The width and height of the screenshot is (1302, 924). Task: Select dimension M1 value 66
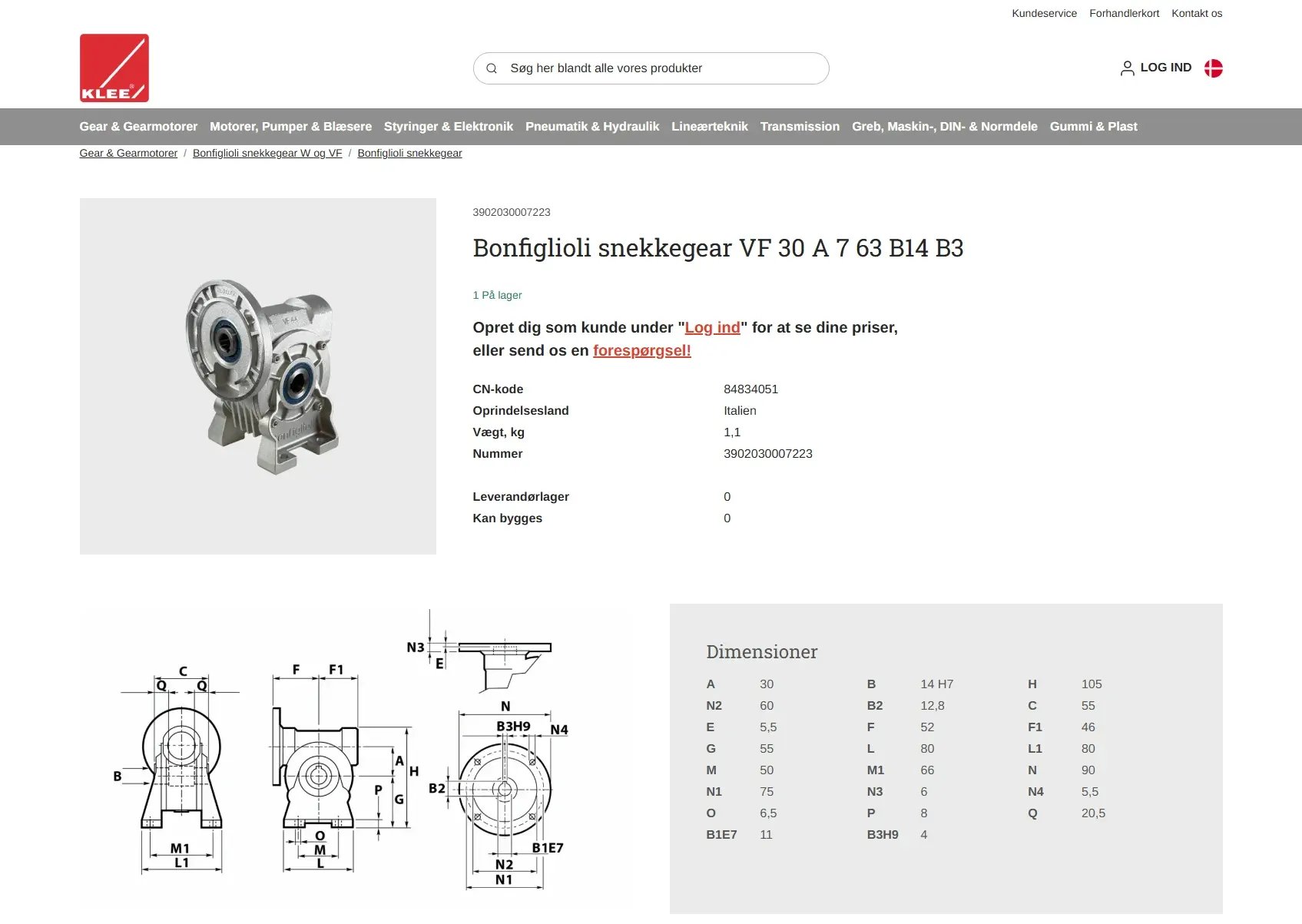coord(927,770)
